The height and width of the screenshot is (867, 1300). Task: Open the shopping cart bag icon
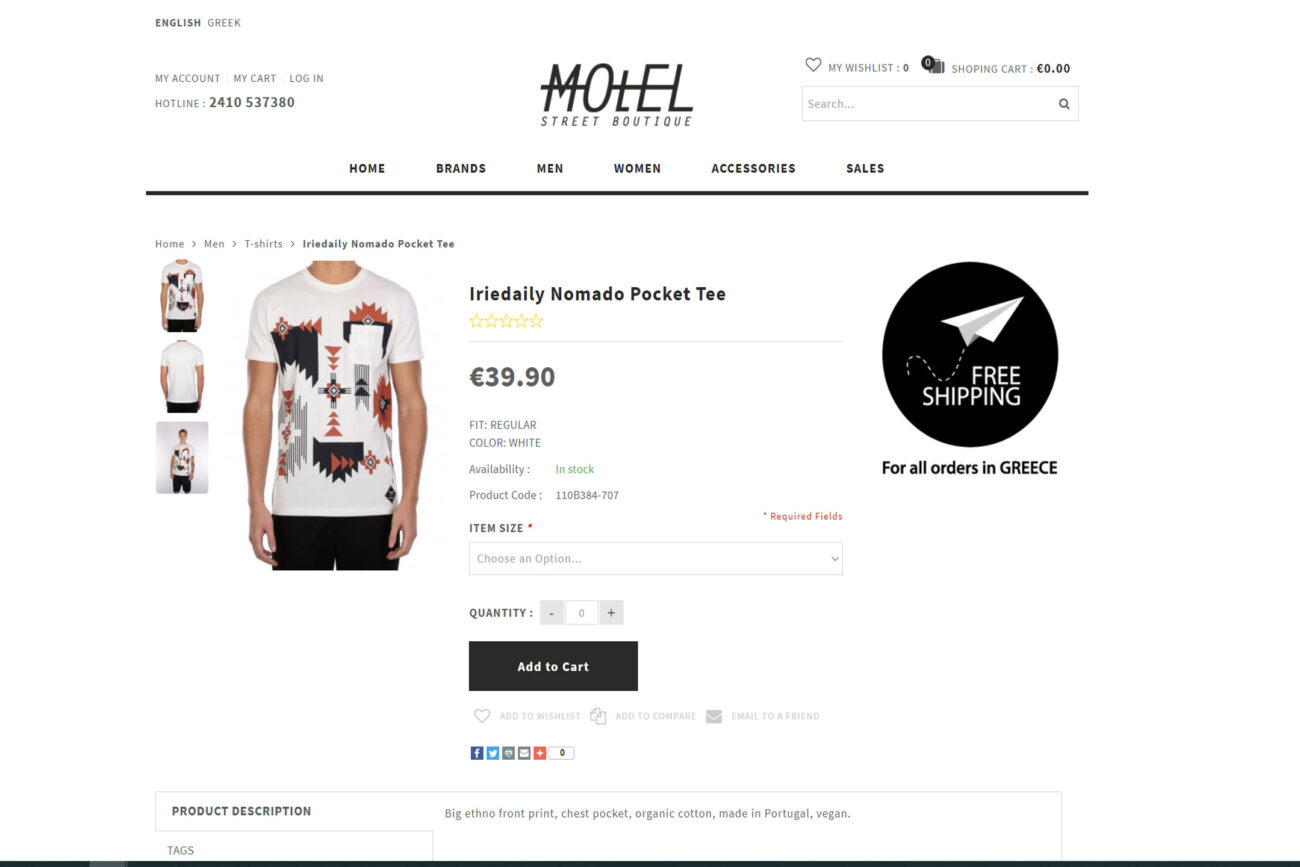933,65
